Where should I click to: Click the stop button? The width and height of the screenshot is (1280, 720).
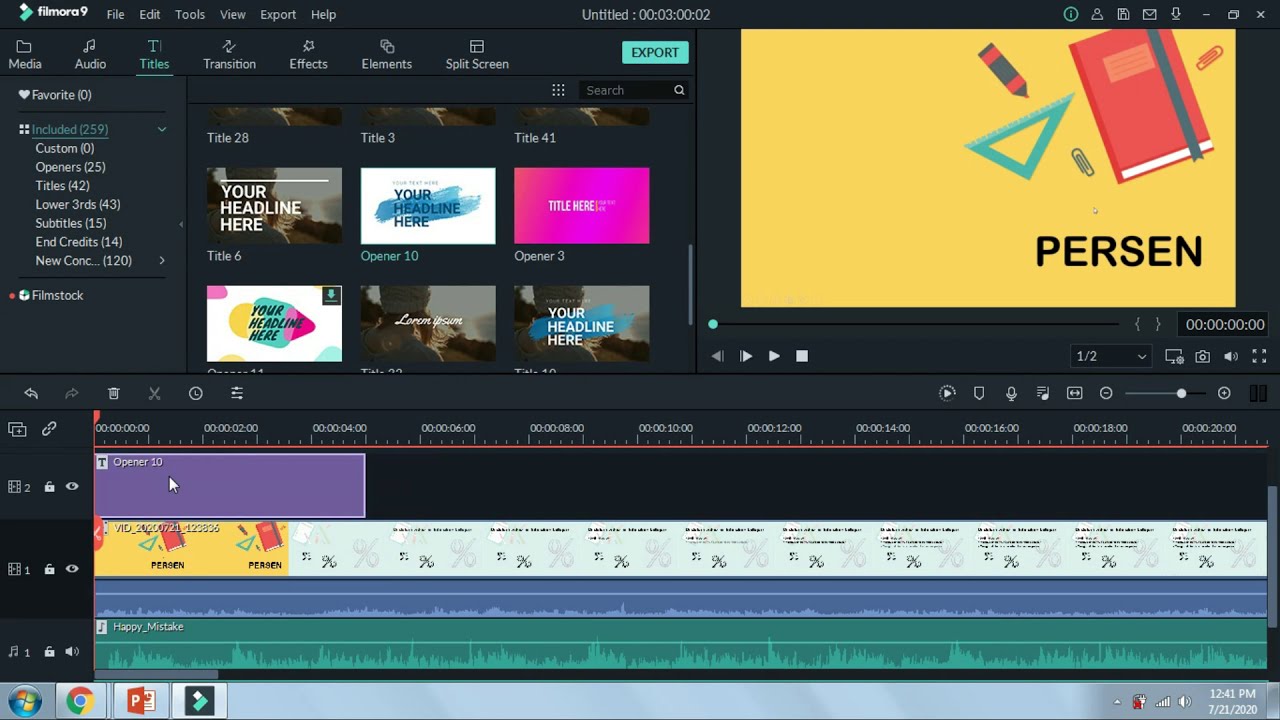pos(802,356)
